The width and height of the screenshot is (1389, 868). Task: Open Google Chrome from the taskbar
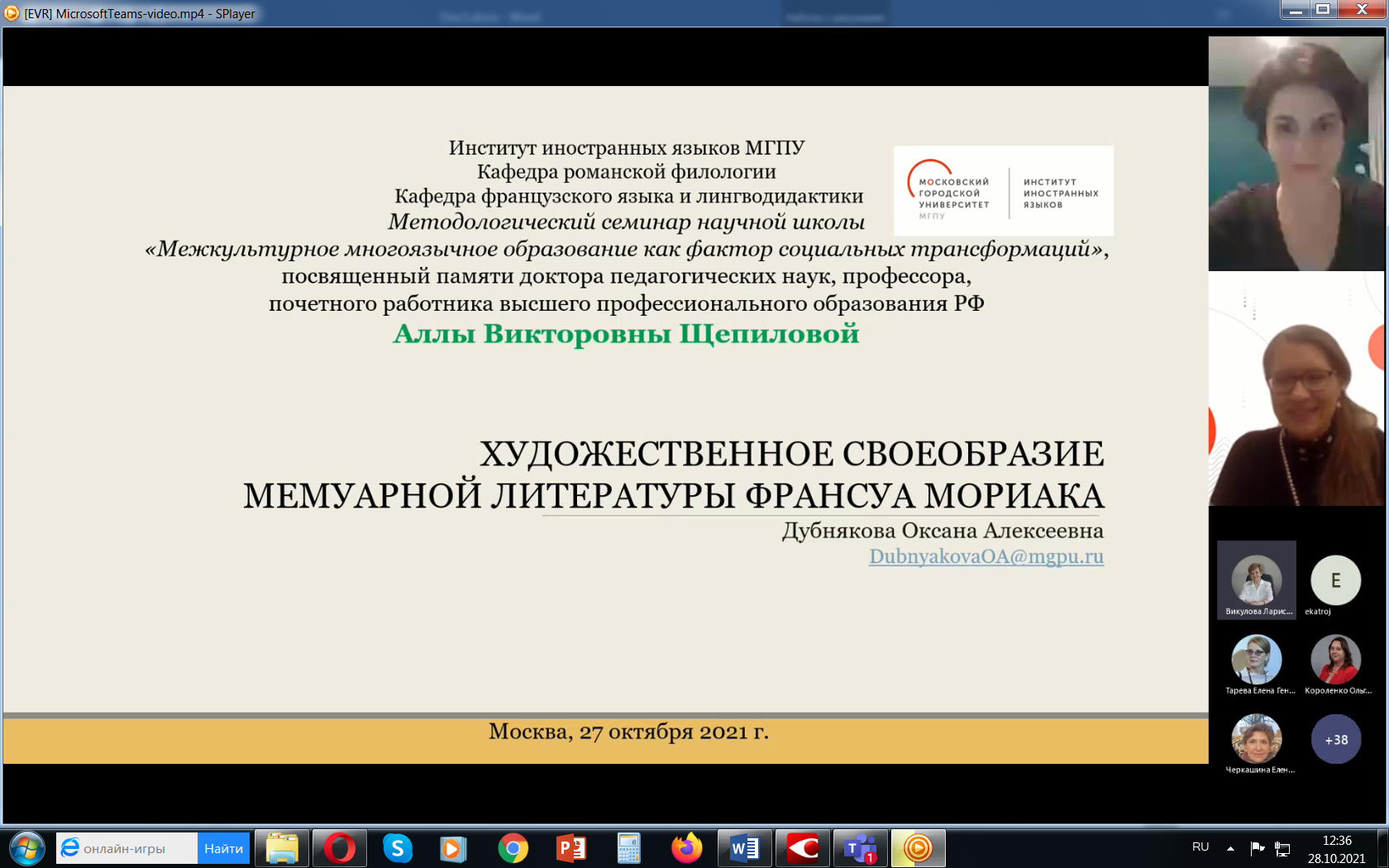[513, 848]
